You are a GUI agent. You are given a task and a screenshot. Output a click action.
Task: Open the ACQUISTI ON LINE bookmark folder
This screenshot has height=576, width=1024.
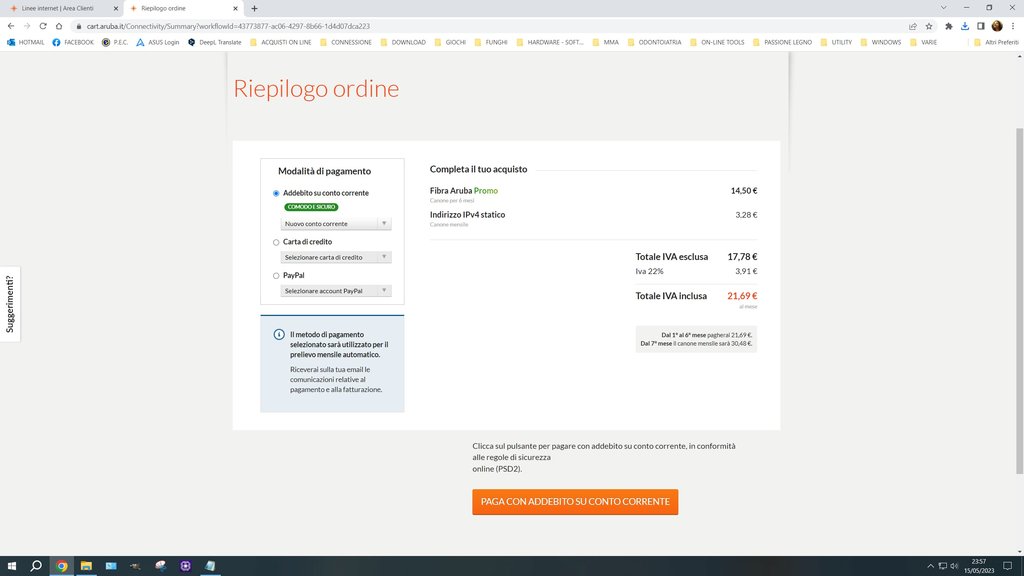point(280,42)
